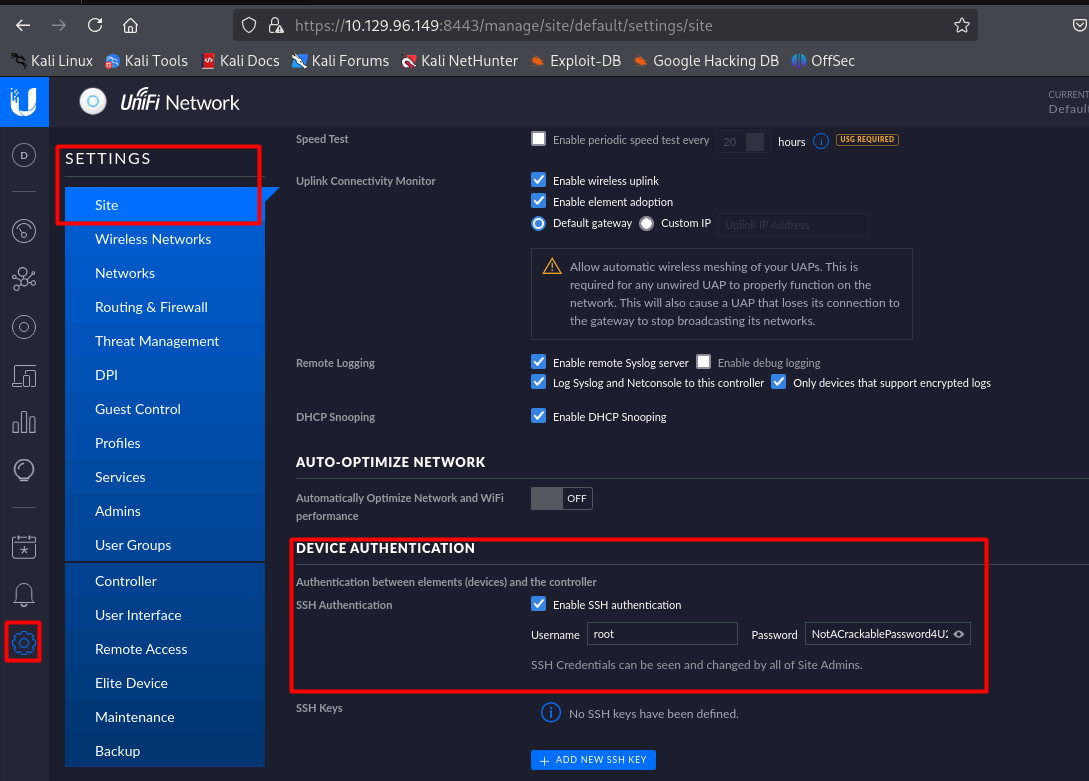Viewport: 1089px width, 781px height.
Task: Open Controller settings
Action: pos(165,581)
